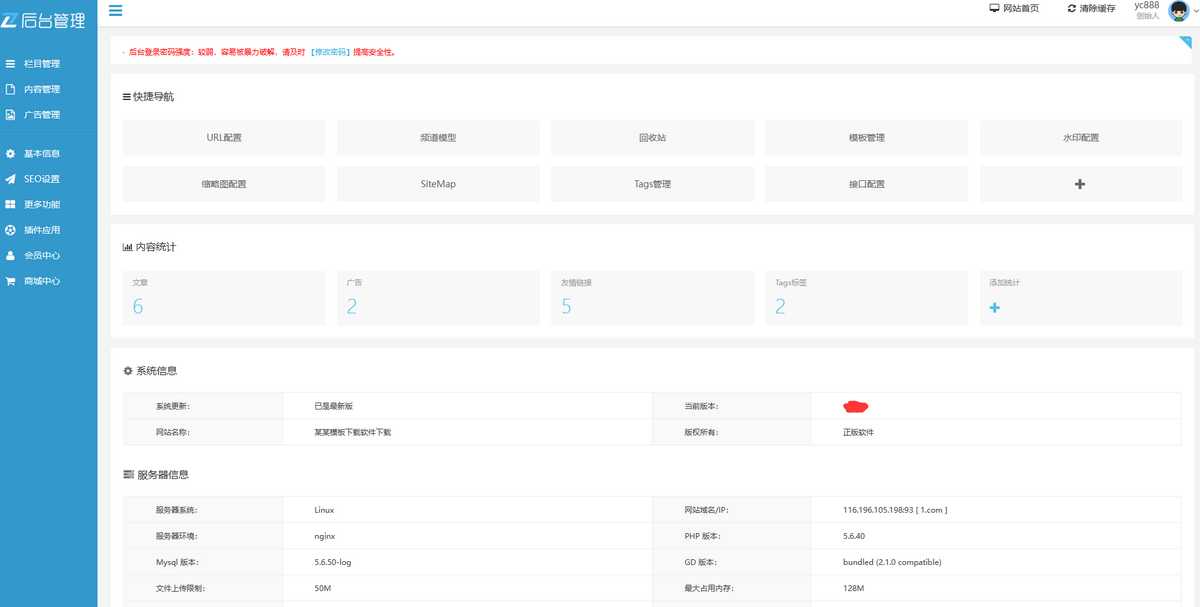Open the yc888 user dropdown arrow
This screenshot has height=607, width=1200.
coord(1195,10)
